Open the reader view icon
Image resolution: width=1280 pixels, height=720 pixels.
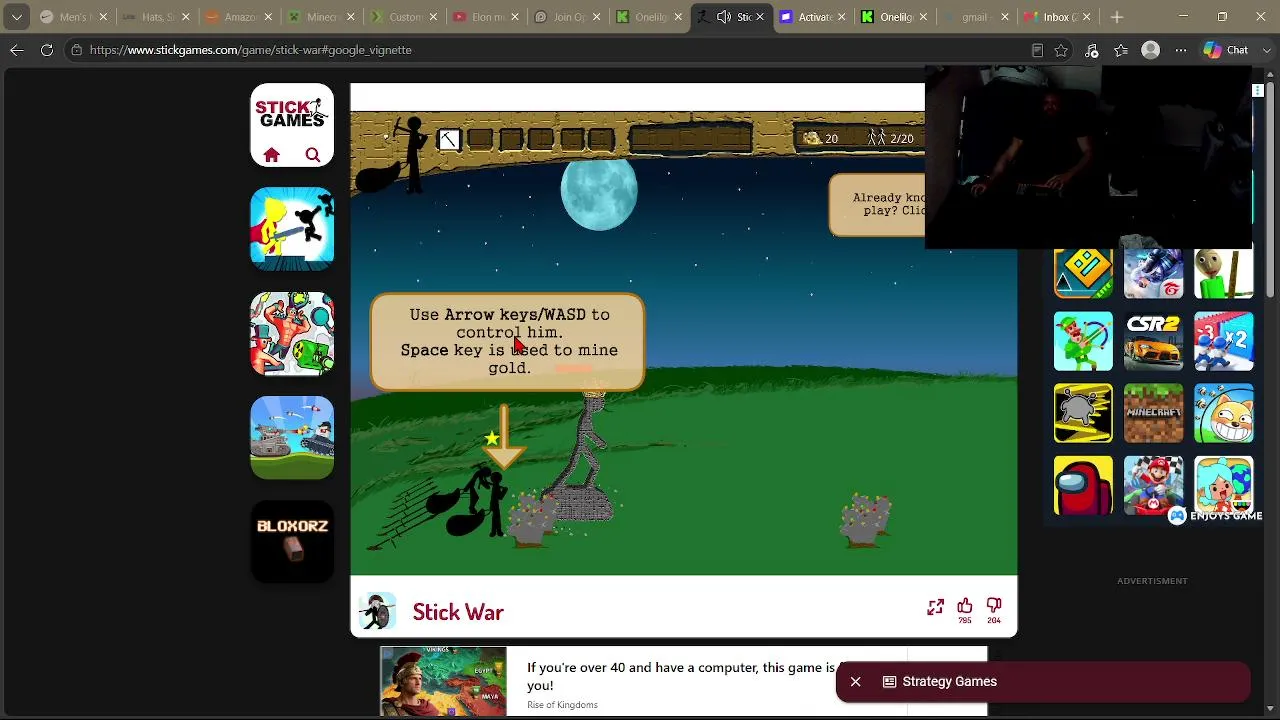pyautogui.click(x=1037, y=50)
